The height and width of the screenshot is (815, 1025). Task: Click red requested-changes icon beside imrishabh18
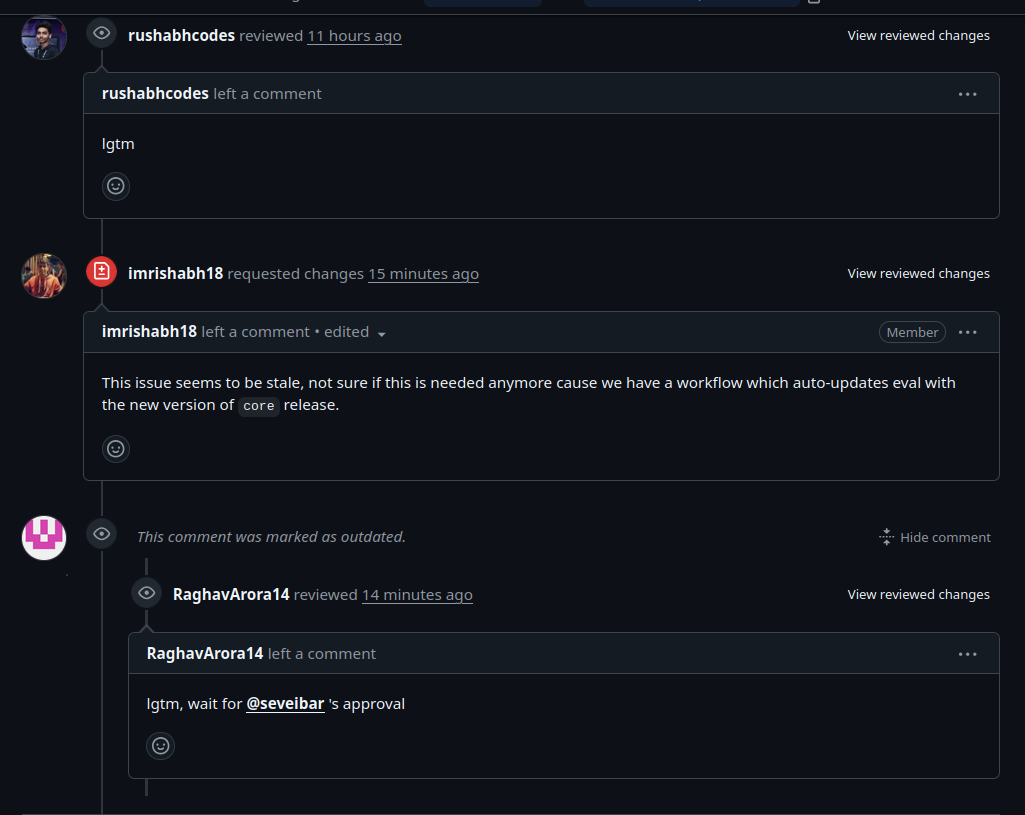[101, 271]
